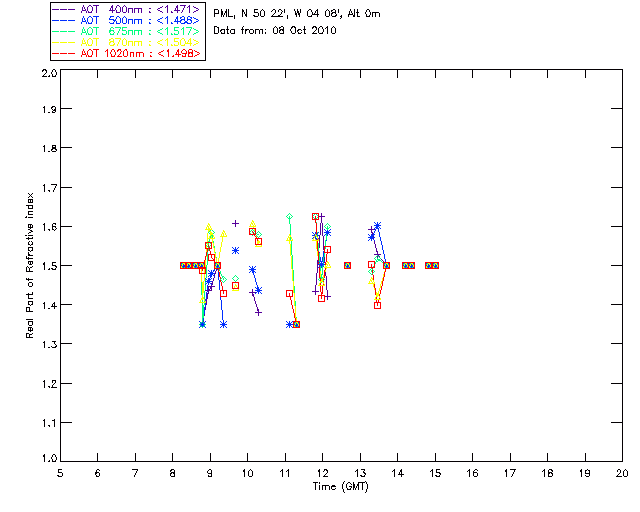Click the 'Data from: 08 Oct 2010' text

275,31
